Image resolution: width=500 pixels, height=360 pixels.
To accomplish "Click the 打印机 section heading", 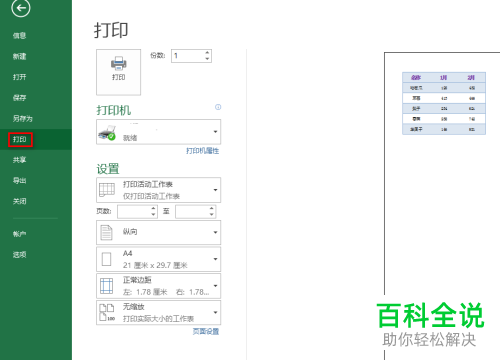I will pos(114,110).
